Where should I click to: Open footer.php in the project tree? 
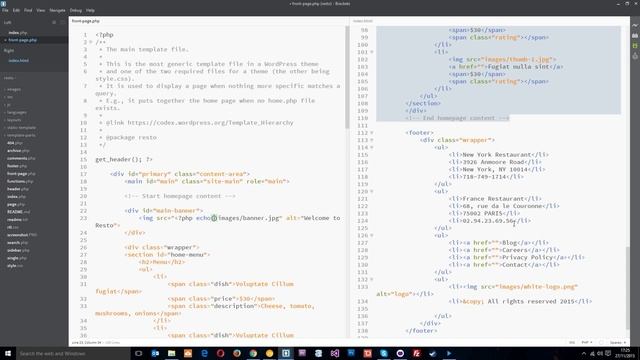[16, 166]
